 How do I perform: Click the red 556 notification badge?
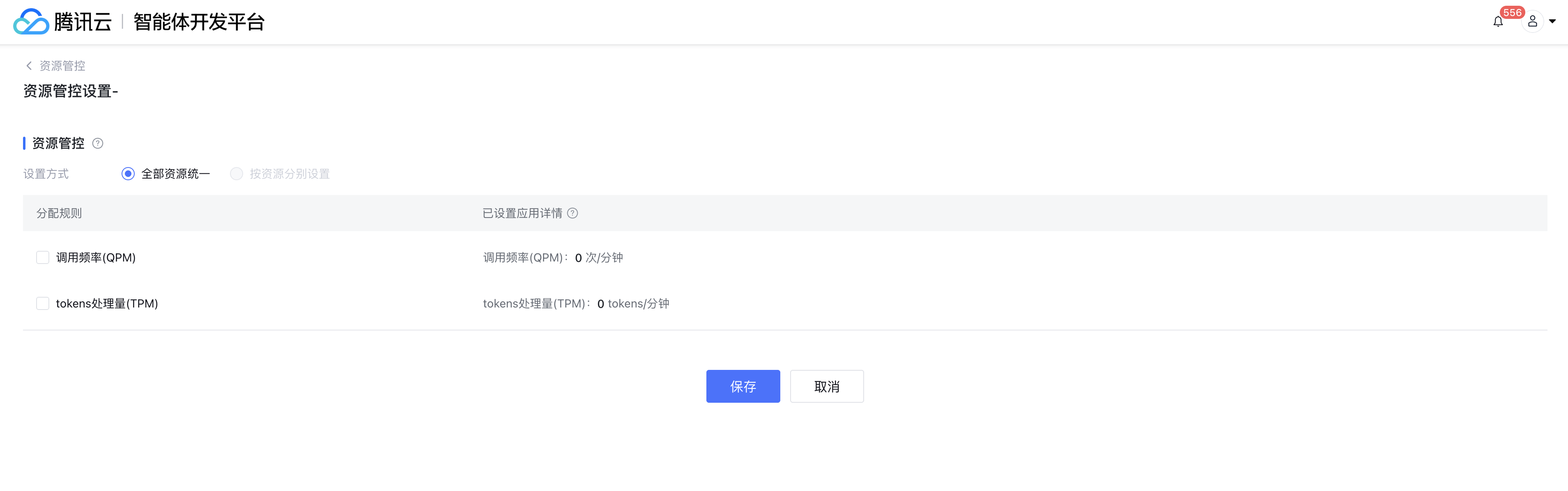click(x=1512, y=12)
